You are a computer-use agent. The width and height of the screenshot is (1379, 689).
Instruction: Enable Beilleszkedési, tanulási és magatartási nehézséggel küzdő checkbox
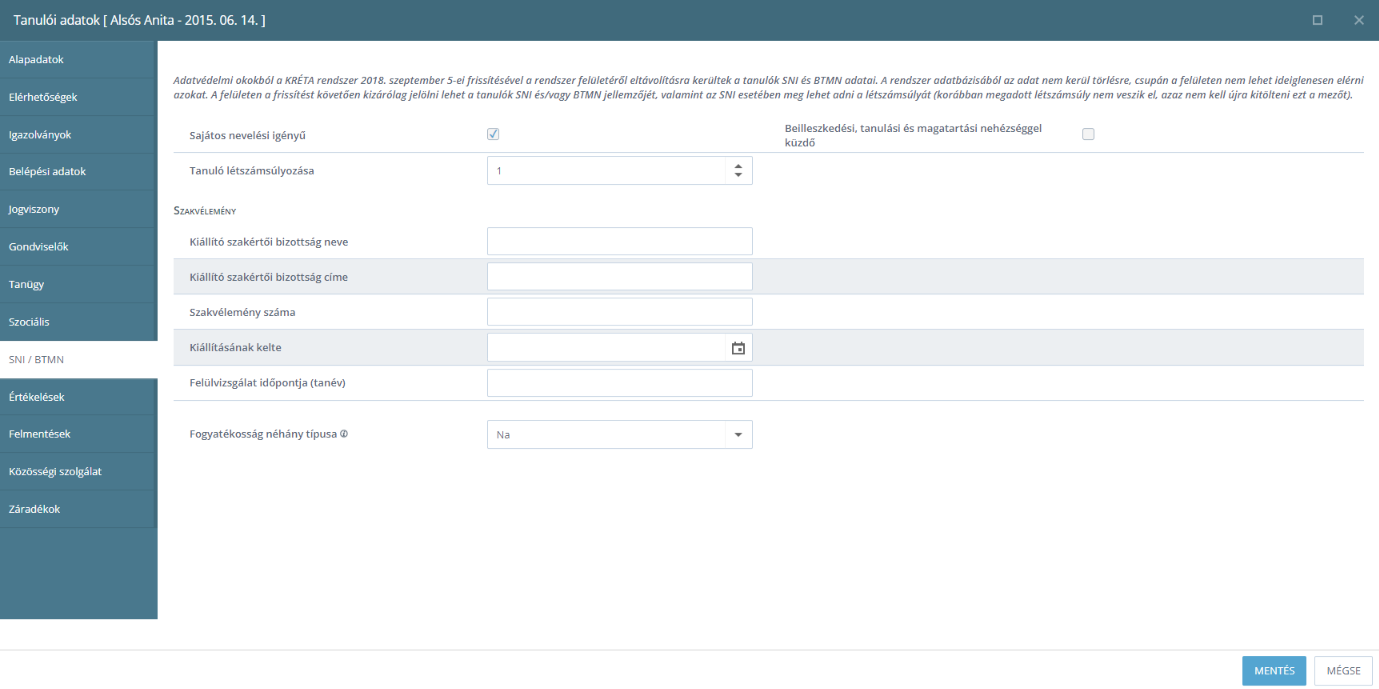(x=1088, y=134)
